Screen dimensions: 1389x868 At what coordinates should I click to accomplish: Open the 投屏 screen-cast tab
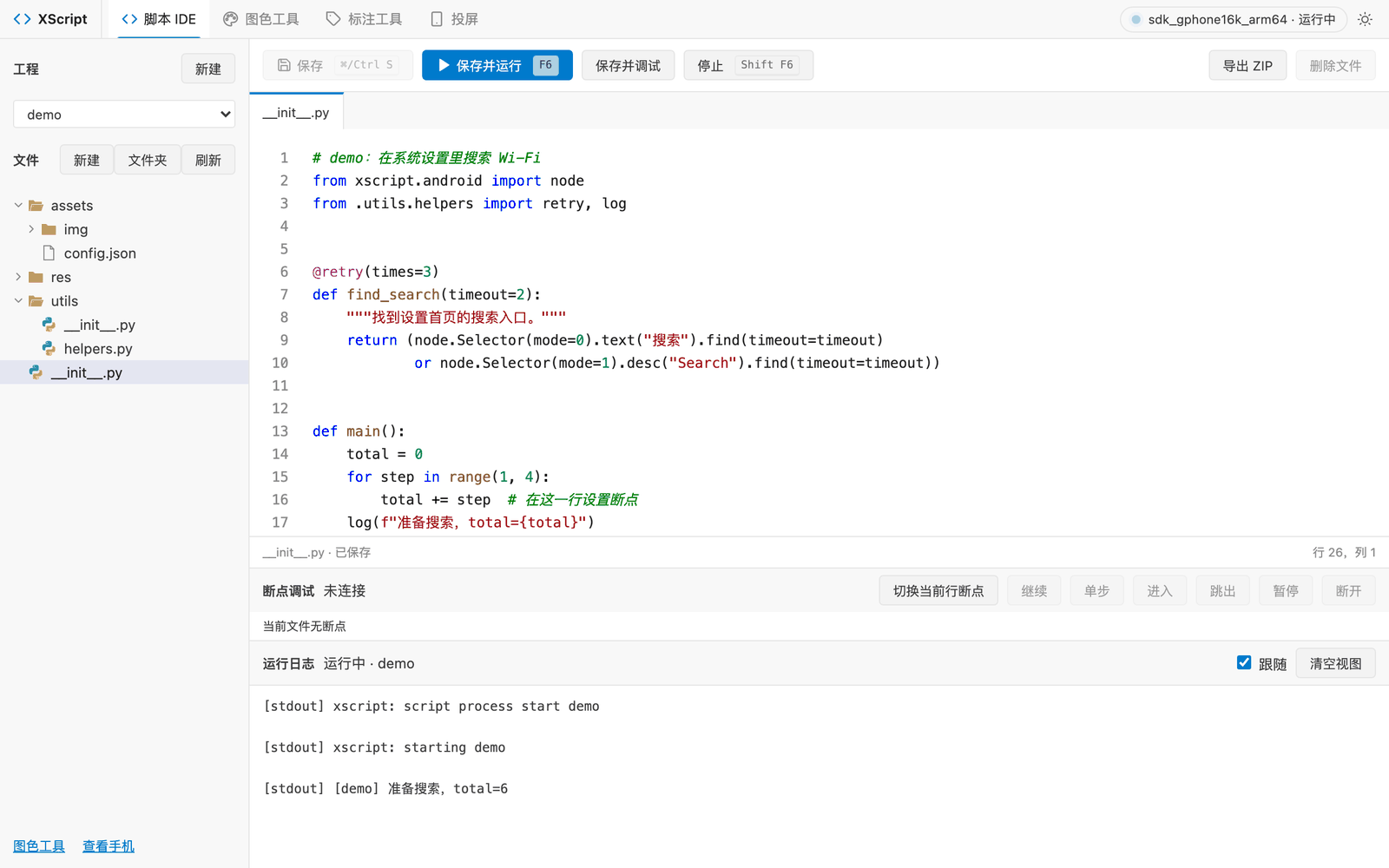(x=454, y=19)
